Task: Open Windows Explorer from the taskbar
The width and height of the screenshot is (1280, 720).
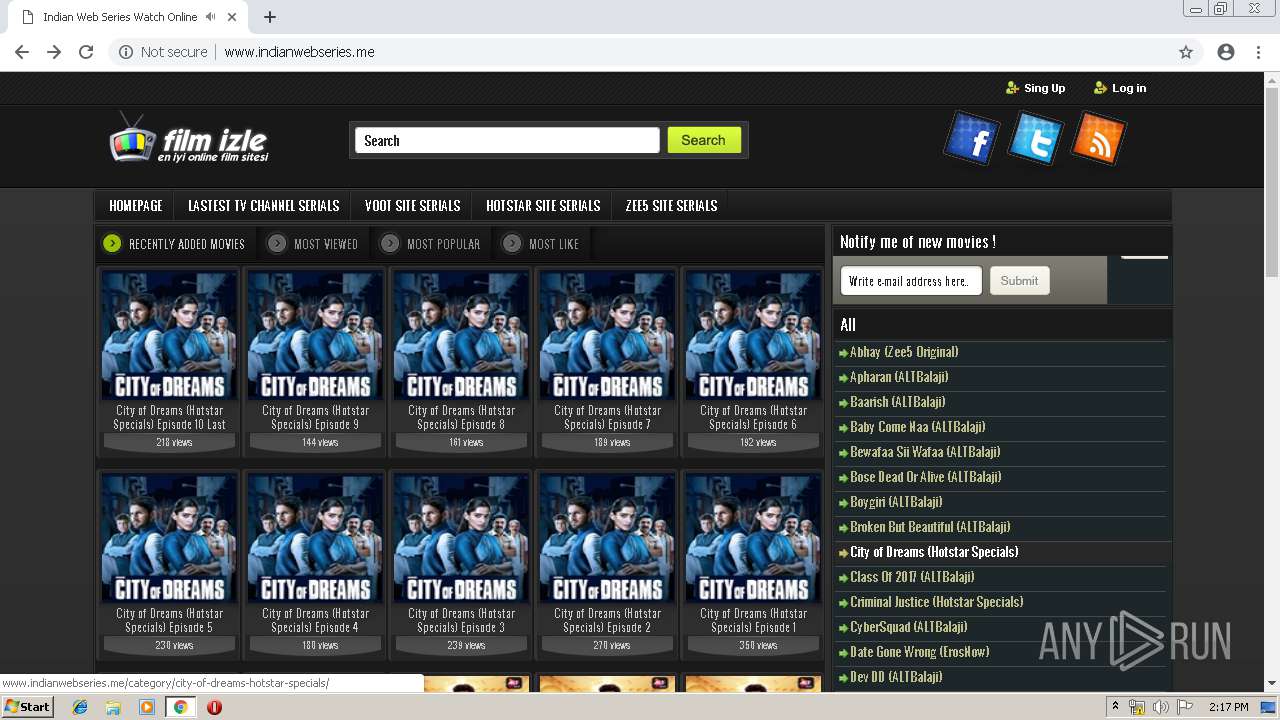Action: click(x=113, y=707)
